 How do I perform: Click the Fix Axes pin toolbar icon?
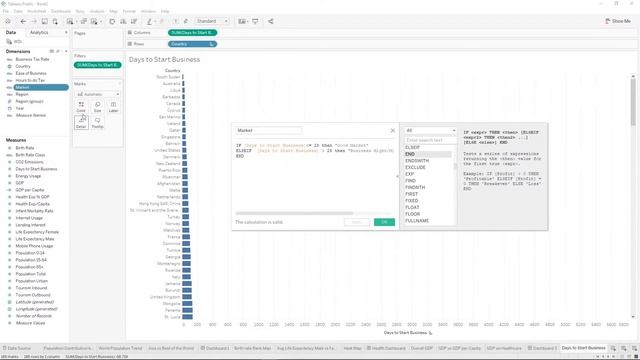[186, 21]
